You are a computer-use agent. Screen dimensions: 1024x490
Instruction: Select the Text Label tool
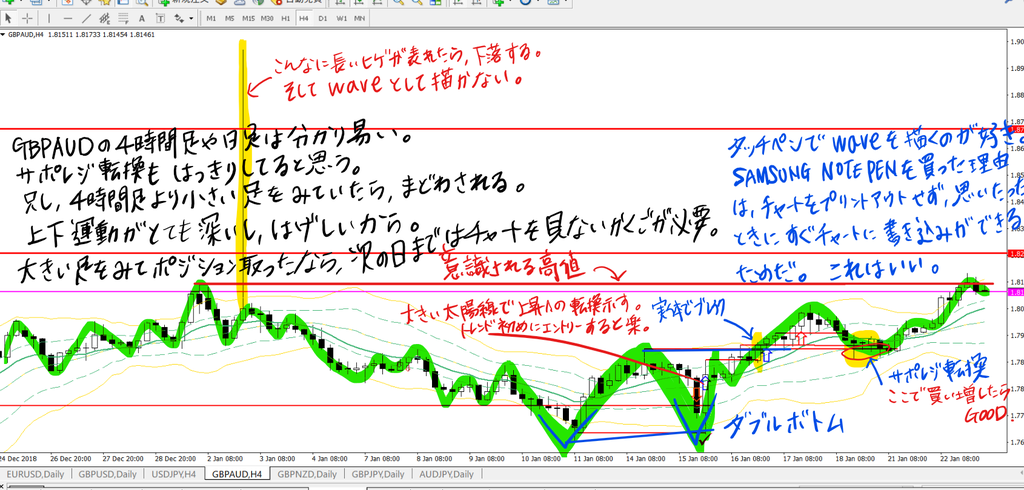tap(160, 18)
